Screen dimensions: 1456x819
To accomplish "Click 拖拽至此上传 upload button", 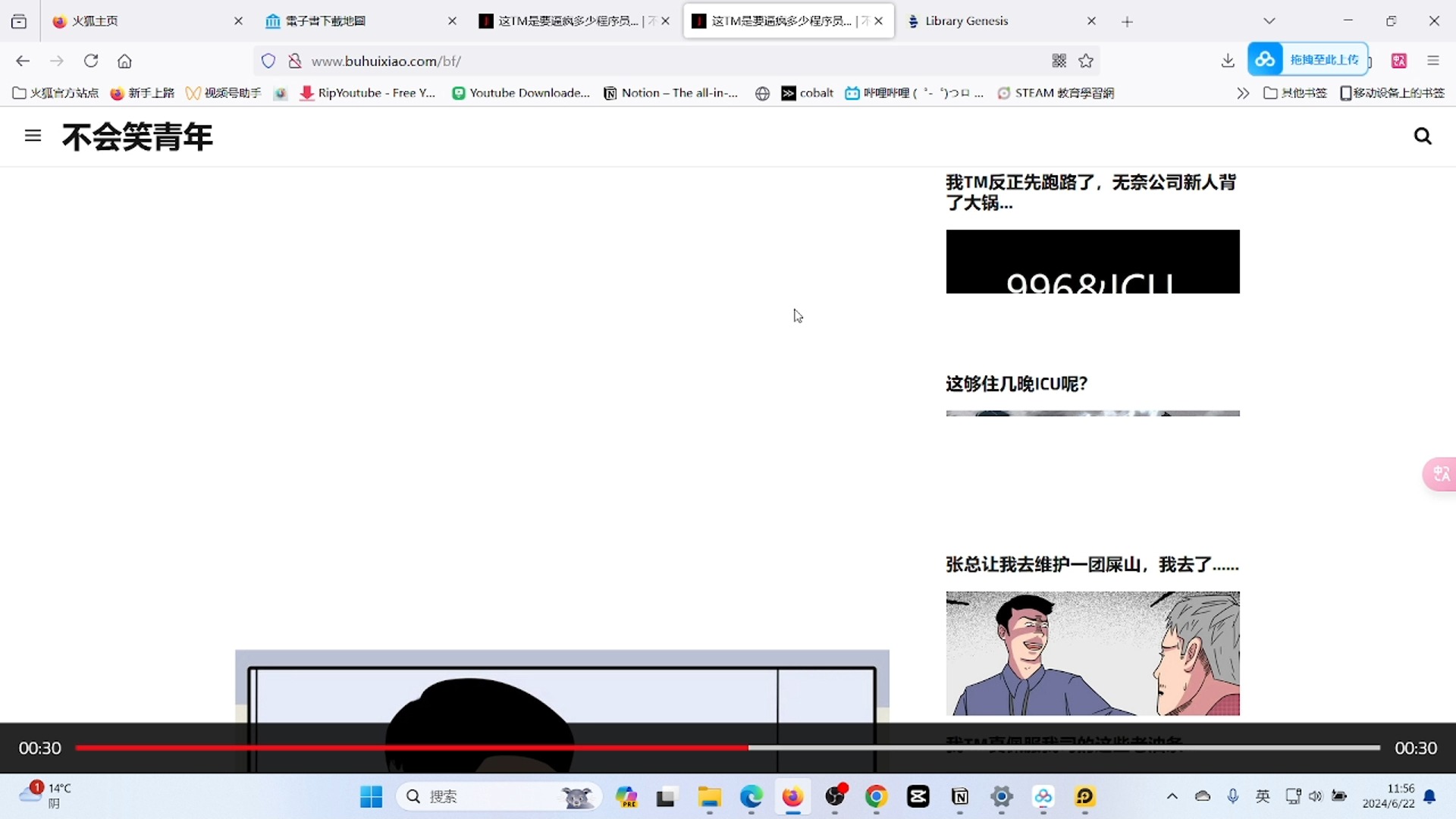I will point(1308,59).
